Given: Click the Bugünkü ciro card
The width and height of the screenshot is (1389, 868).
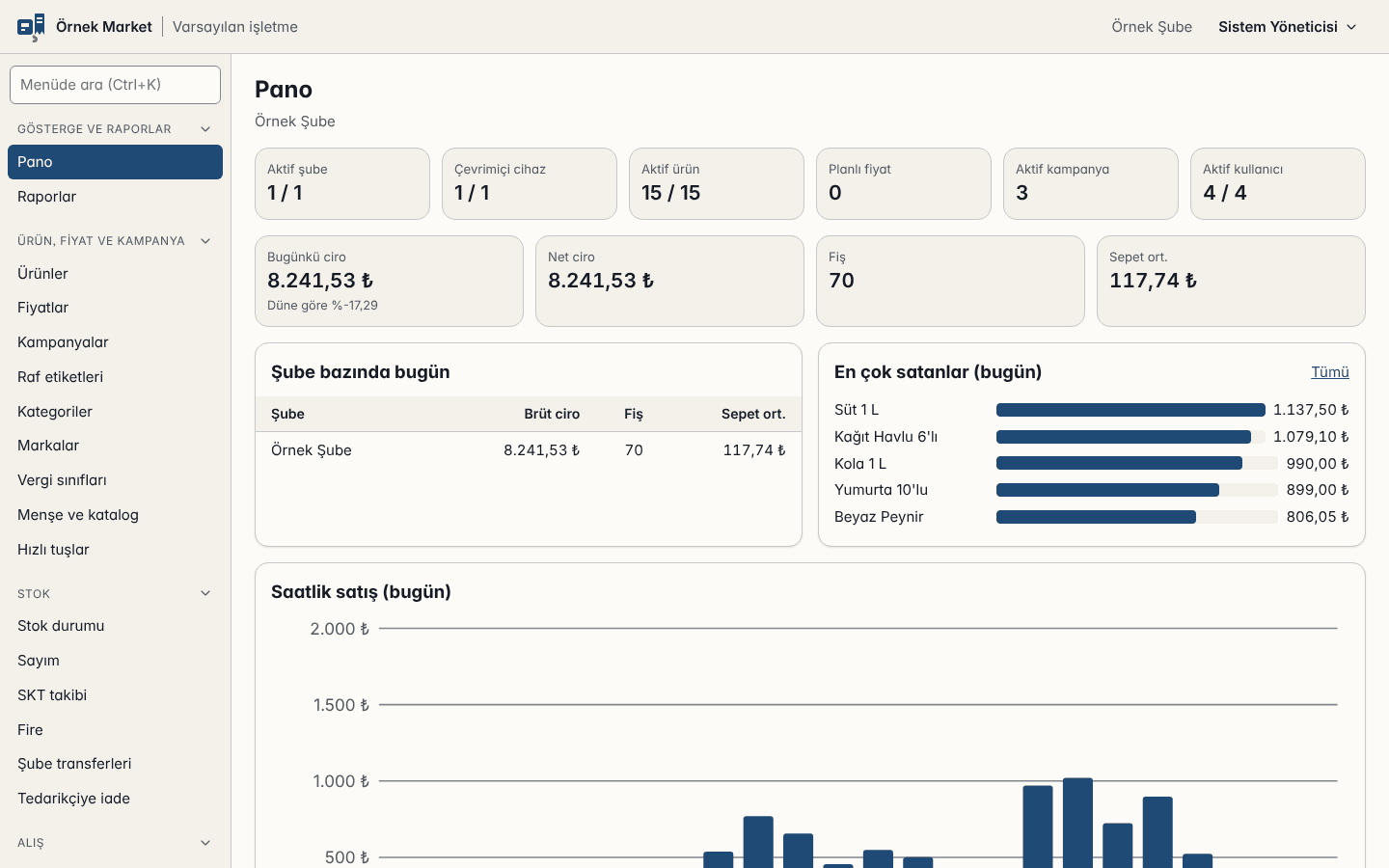Looking at the screenshot, I should 389,281.
